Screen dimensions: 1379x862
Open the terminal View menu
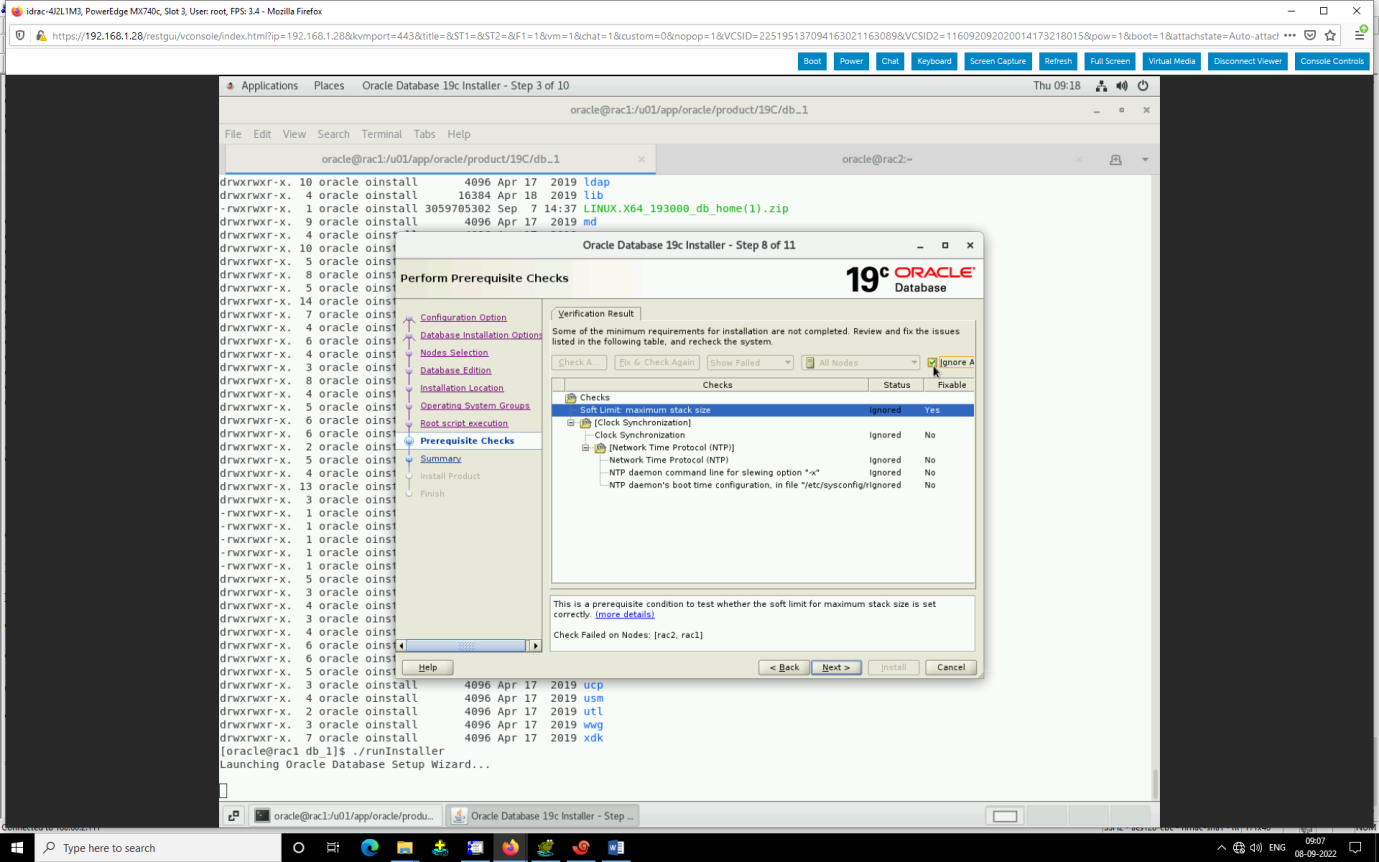[294, 134]
